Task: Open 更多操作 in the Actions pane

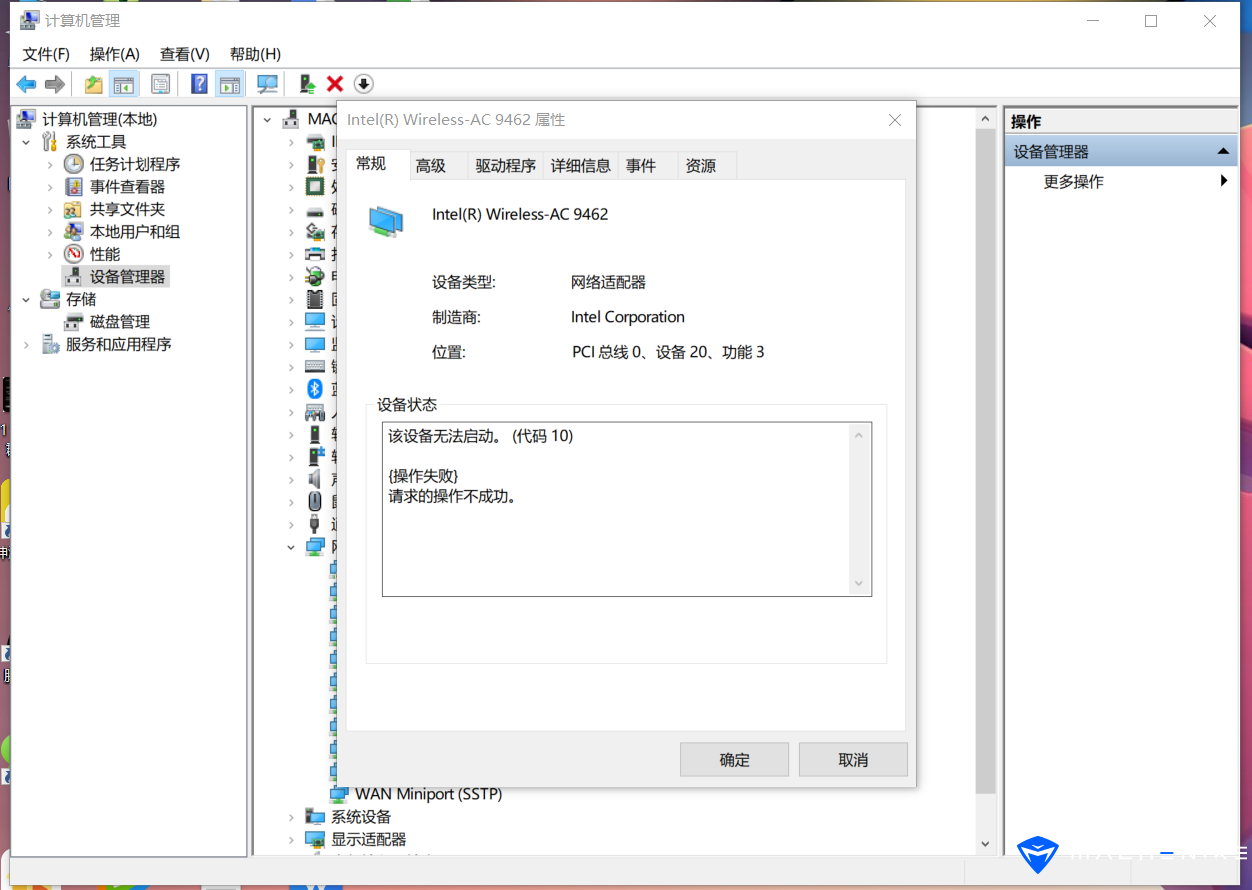Action: tap(1074, 182)
